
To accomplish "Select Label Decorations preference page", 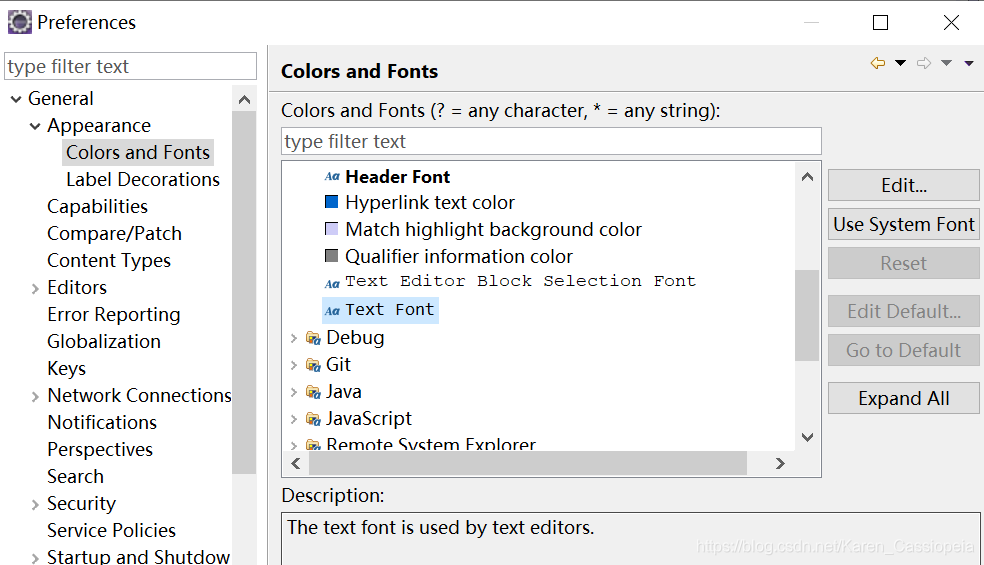I will (x=143, y=180).
